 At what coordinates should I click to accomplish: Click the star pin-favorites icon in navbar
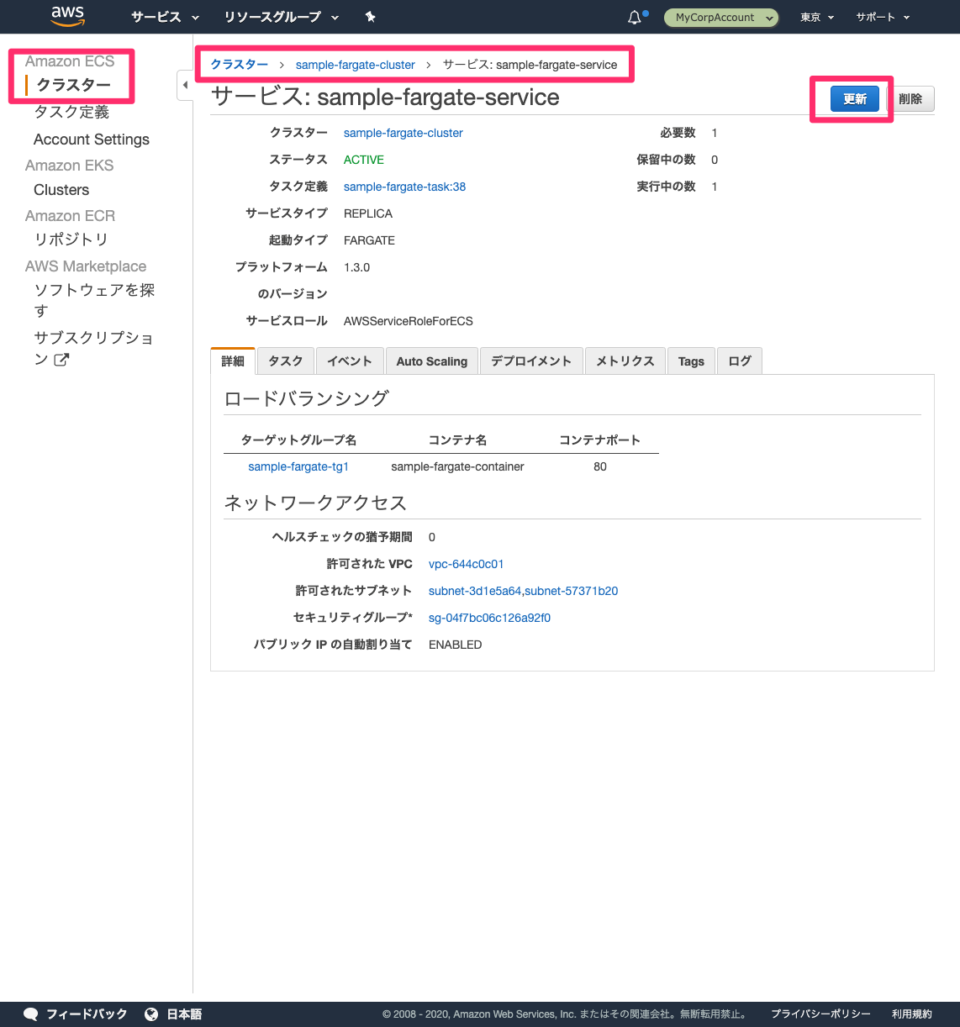coord(370,17)
